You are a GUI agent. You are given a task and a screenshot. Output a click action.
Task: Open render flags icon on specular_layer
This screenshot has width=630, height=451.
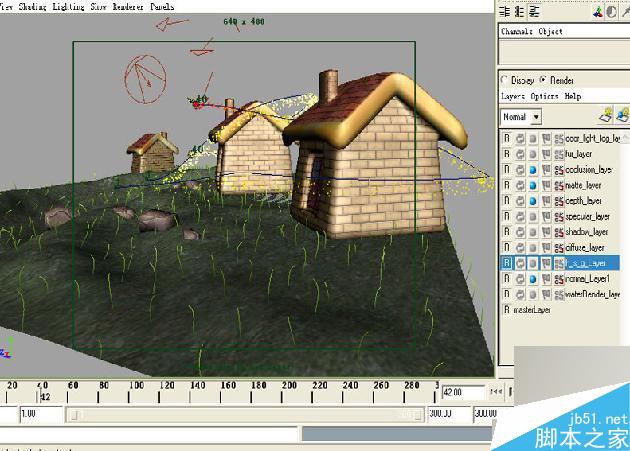click(x=546, y=217)
